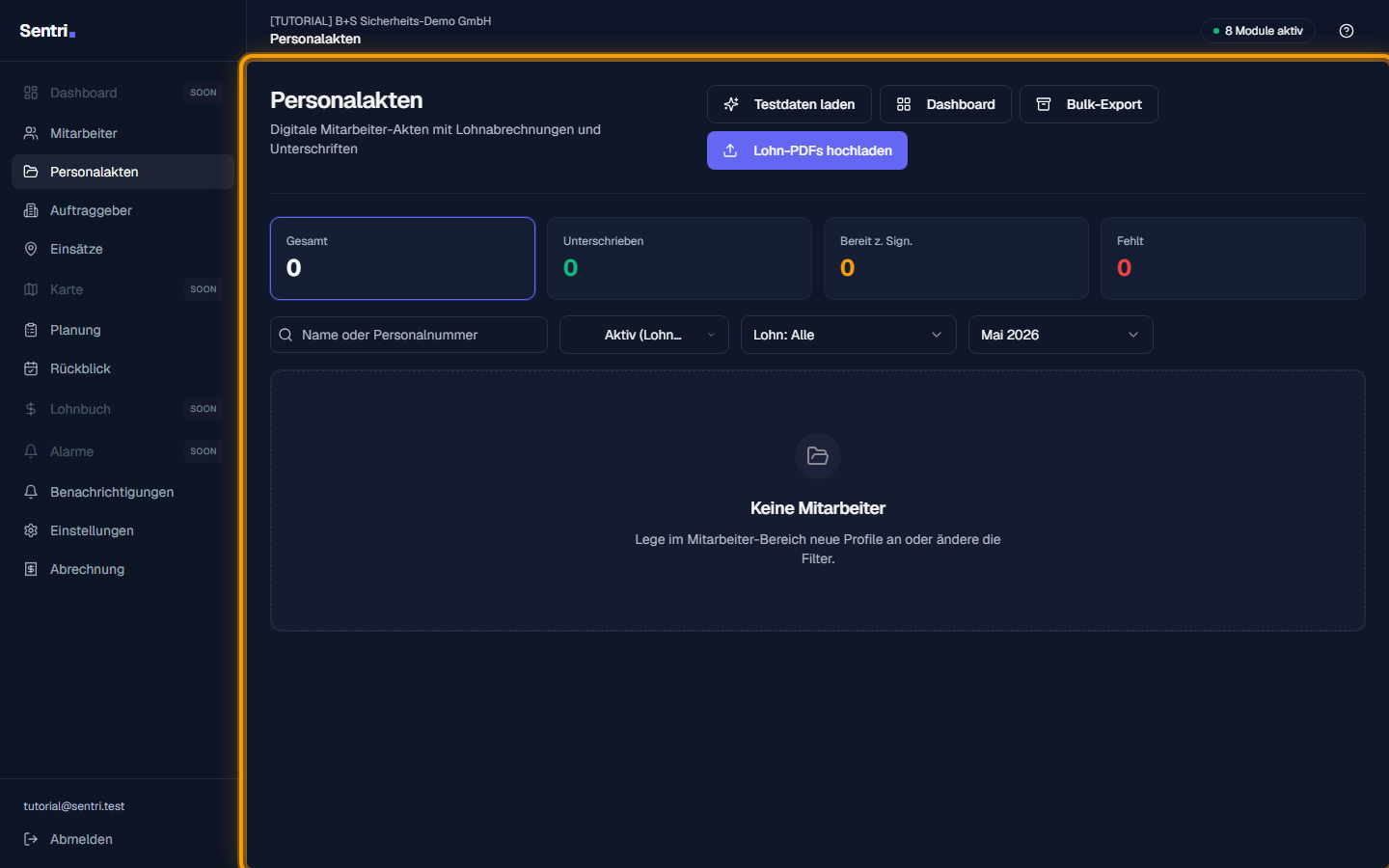
Task: Click the SOON badge next to sidebar Dashboard
Action: point(204,93)
